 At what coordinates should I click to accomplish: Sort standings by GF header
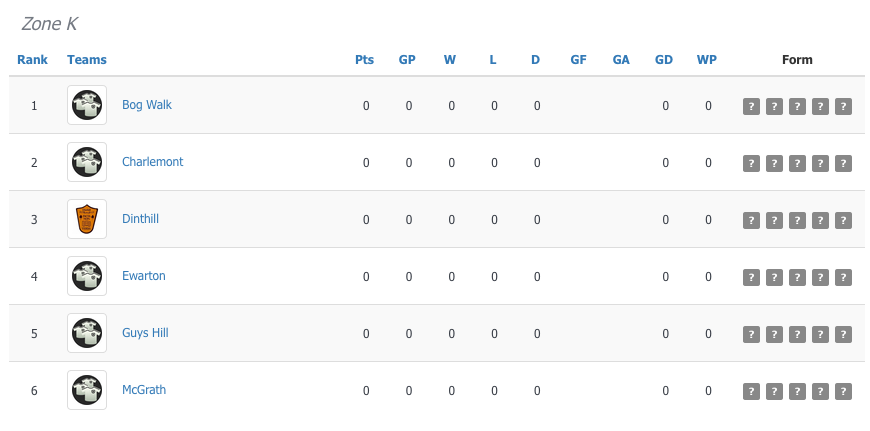click(x=578, y=60)
